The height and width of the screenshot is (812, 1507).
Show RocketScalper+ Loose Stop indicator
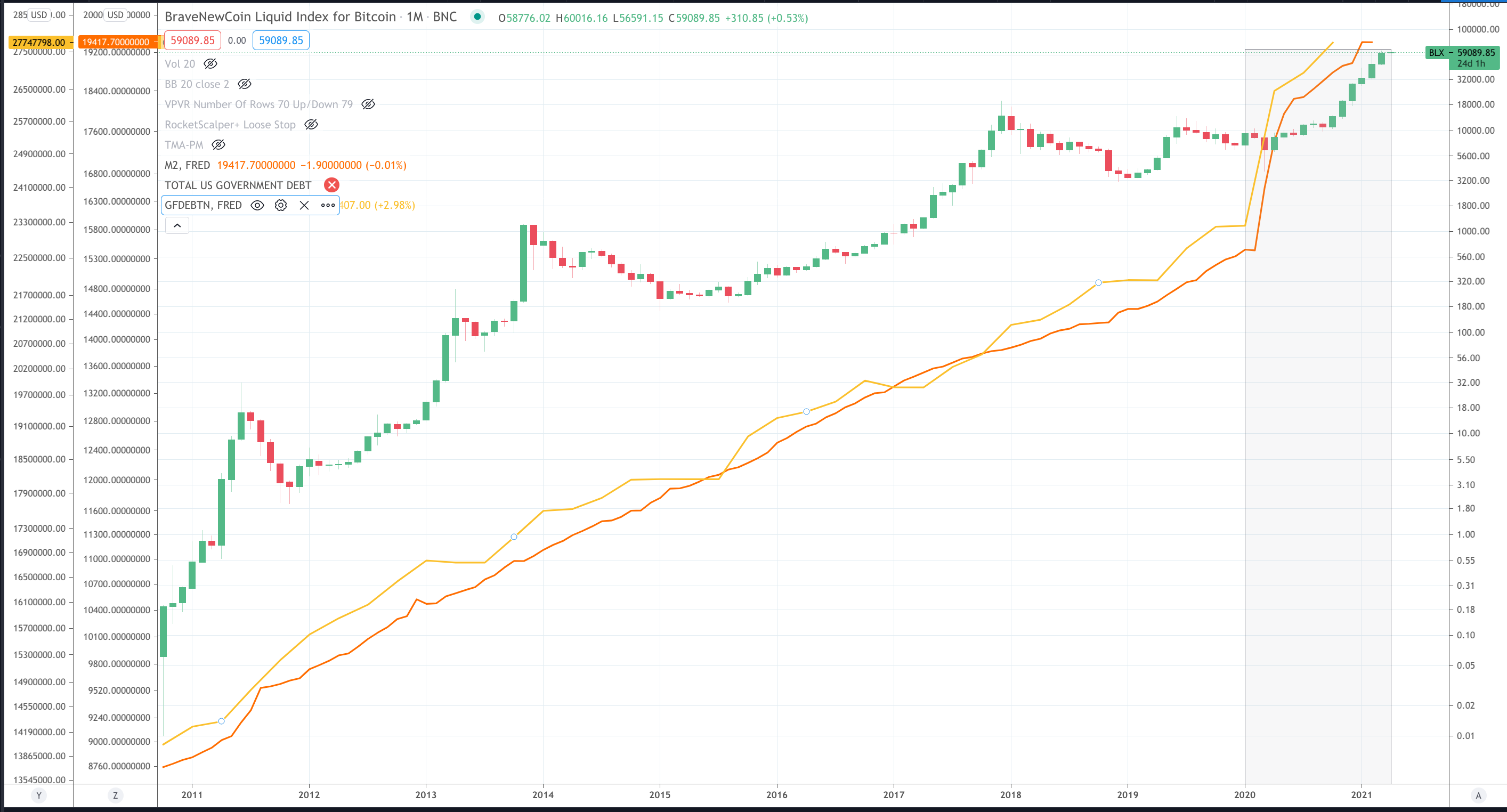pyautogui.click(x=311, y=125)
